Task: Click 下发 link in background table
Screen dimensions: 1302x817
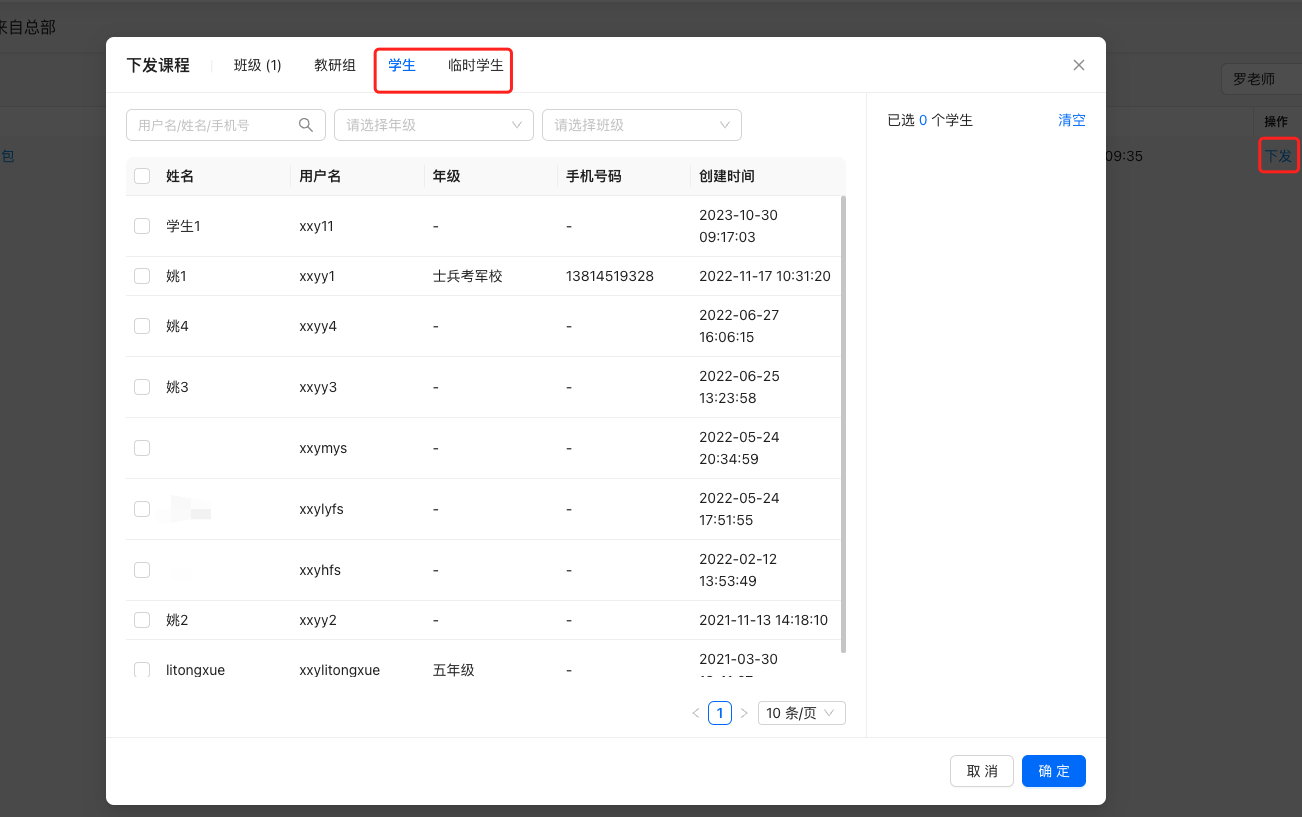Action: [x=1278, y=156]
